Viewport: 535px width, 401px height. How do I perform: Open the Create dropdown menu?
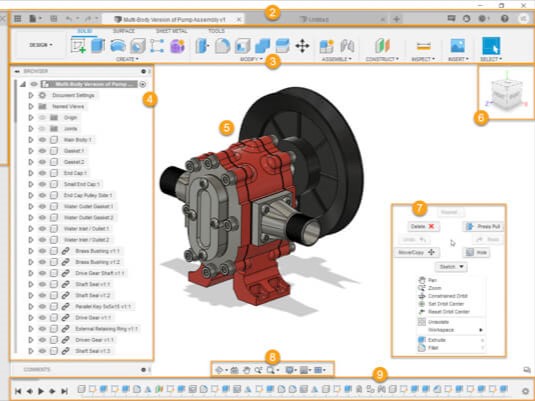pos(127,59)
